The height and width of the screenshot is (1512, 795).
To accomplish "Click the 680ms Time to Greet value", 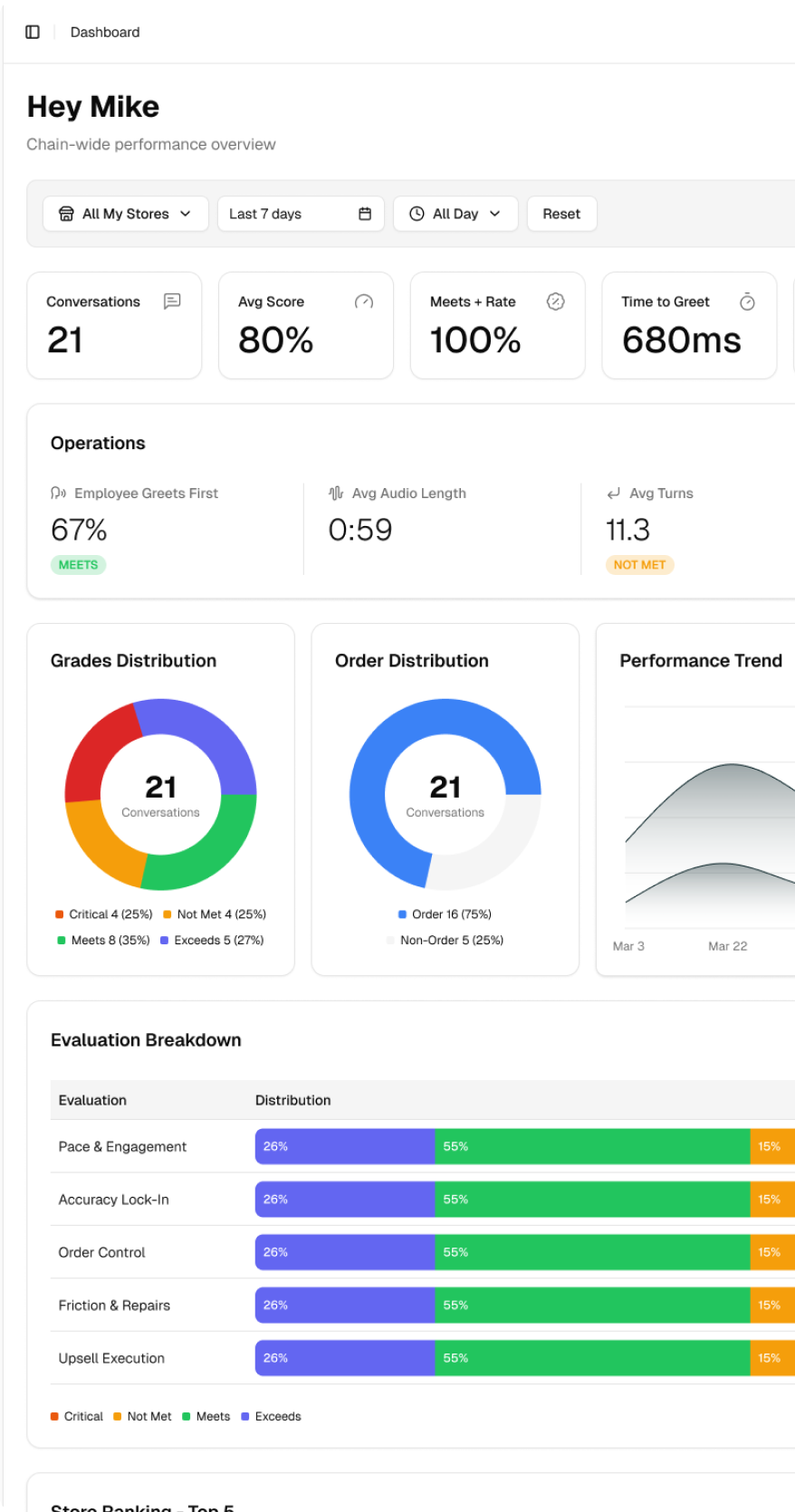I will point(682,340).
